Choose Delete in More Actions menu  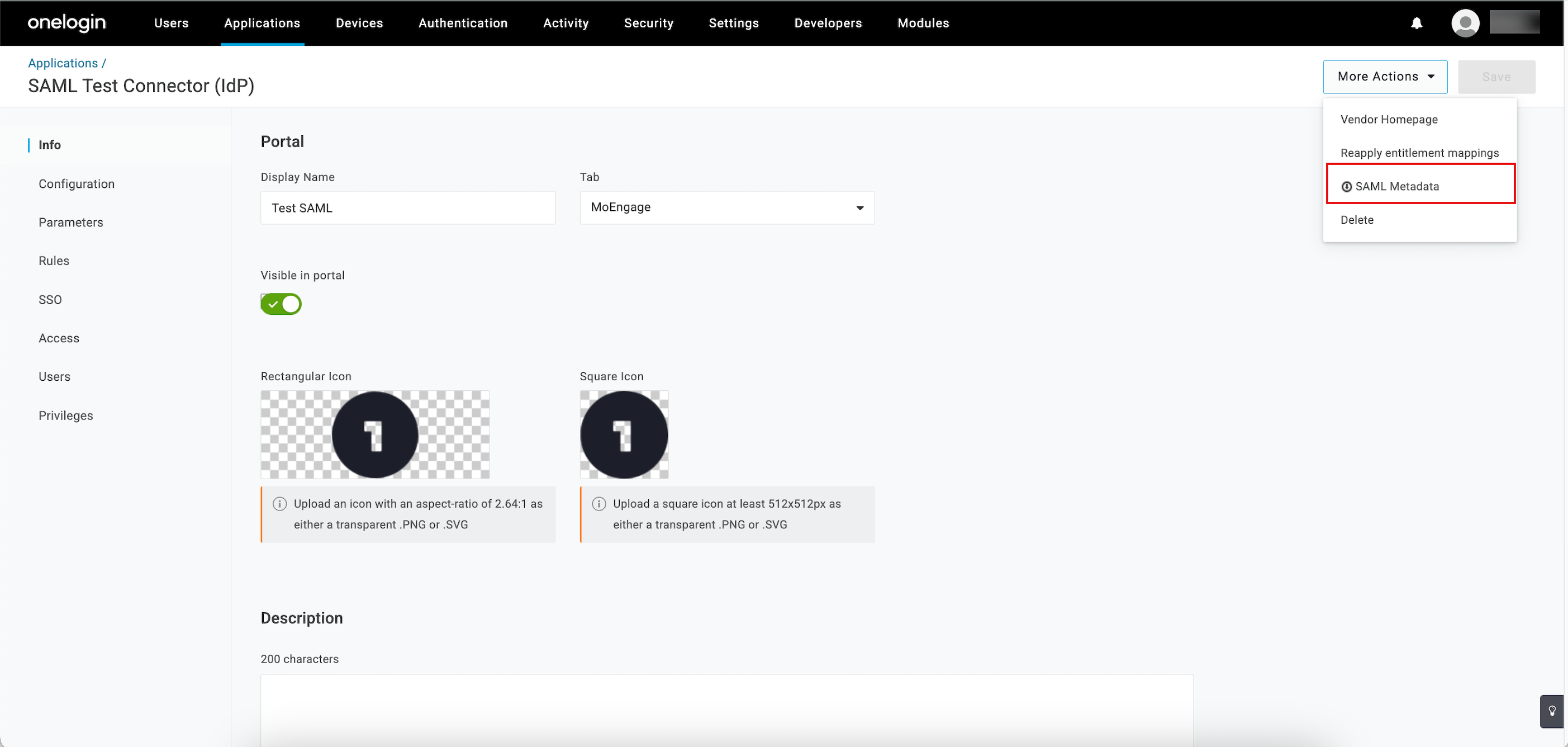coord(1357,220)
